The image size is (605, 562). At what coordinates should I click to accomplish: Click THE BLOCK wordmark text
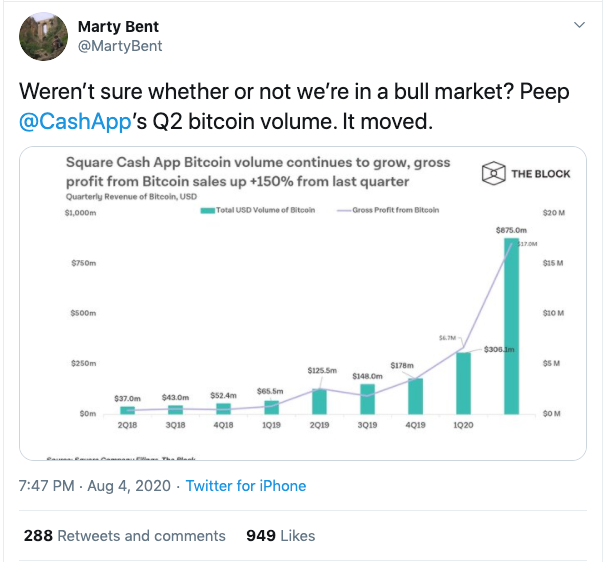point(541,174)
